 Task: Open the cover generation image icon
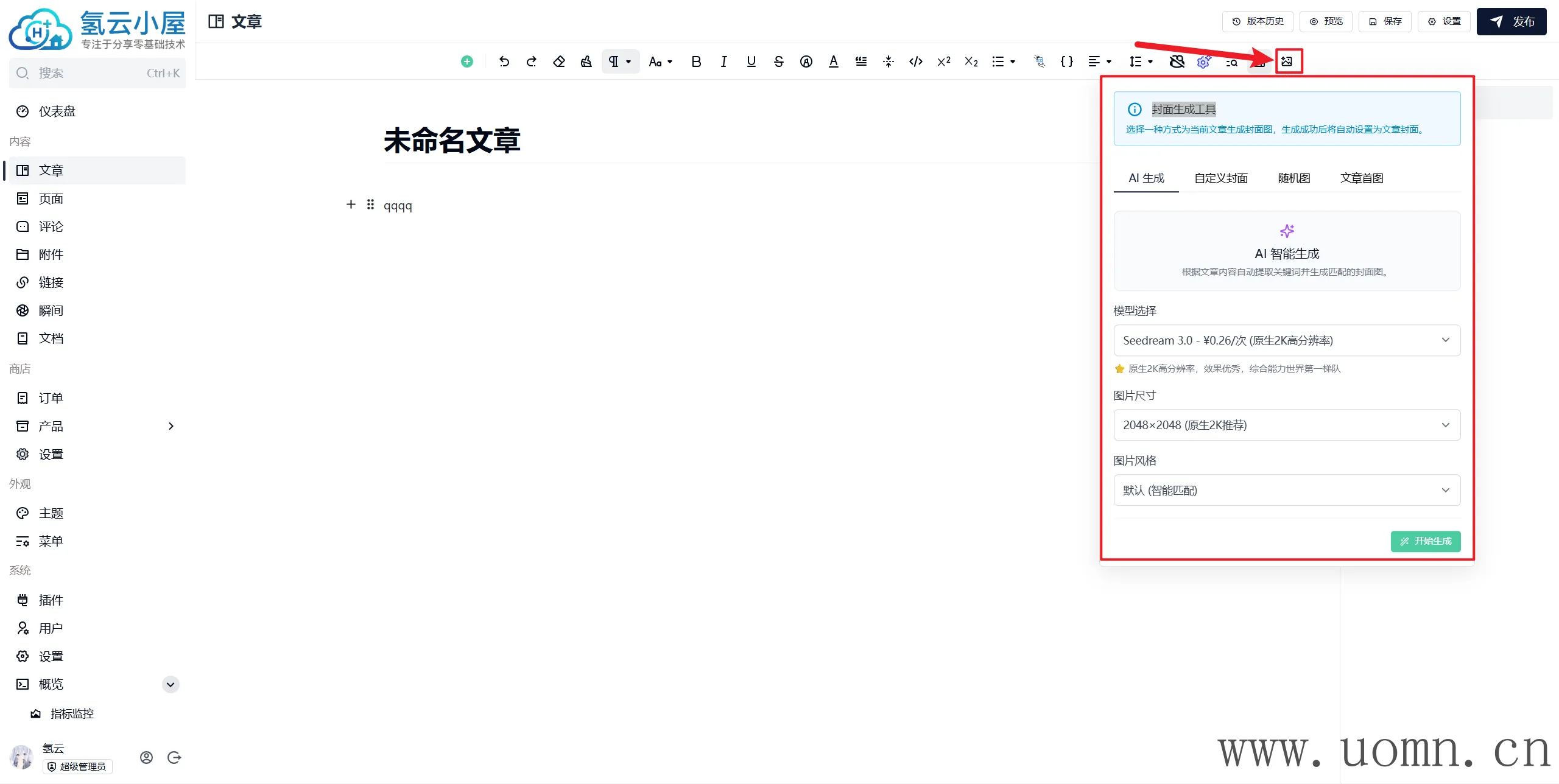pyautogui.click(x=1287, y=61)
